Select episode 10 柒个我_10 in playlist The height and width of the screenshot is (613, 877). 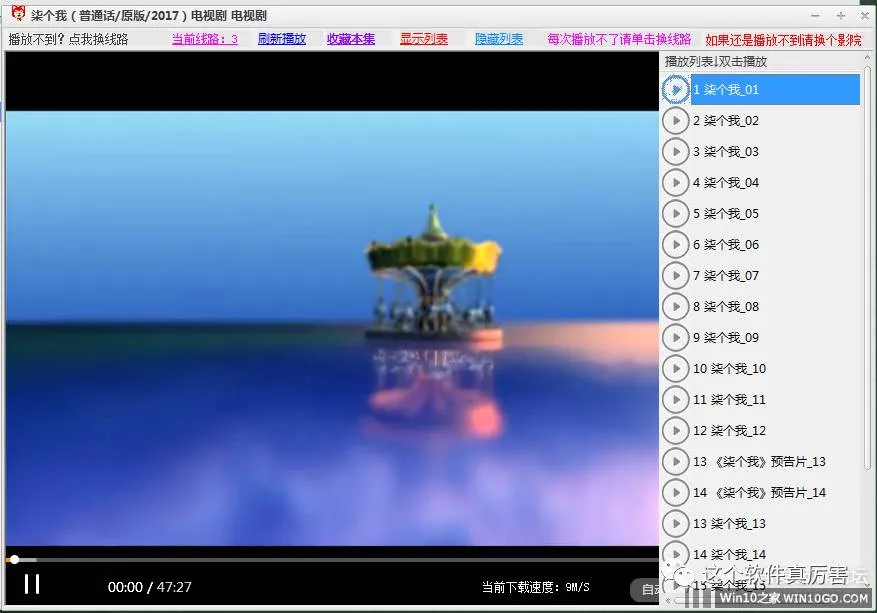point(729,369)
